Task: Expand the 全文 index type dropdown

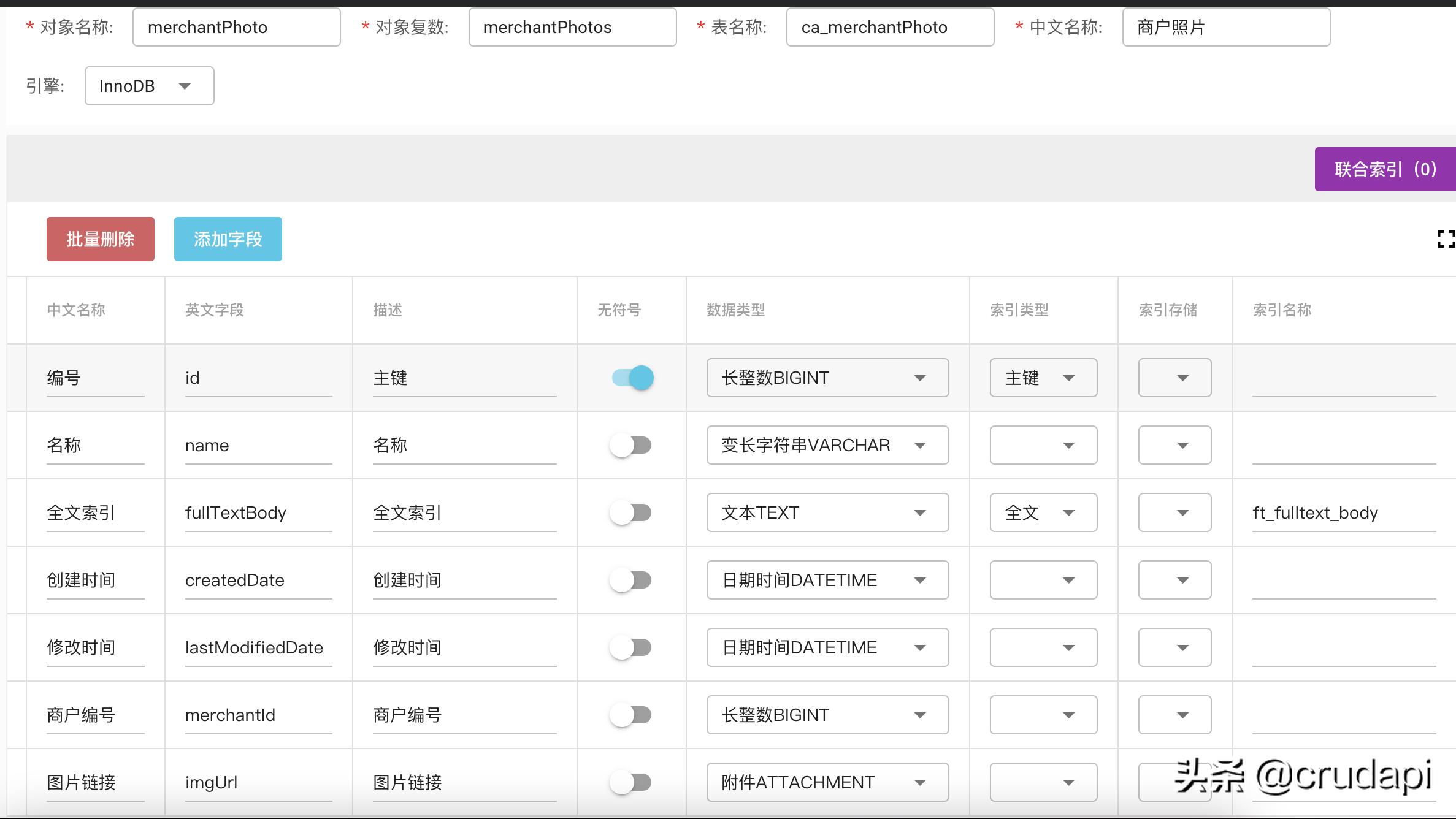Action: pos(1043,512)
